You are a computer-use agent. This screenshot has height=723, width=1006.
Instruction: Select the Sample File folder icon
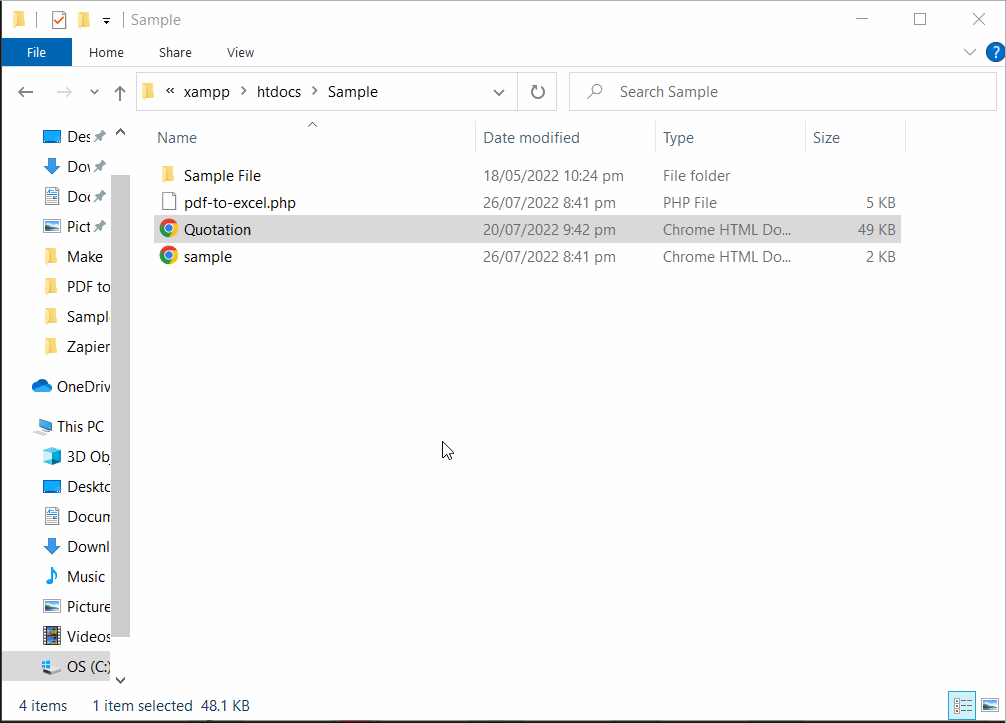click(168, 174)
